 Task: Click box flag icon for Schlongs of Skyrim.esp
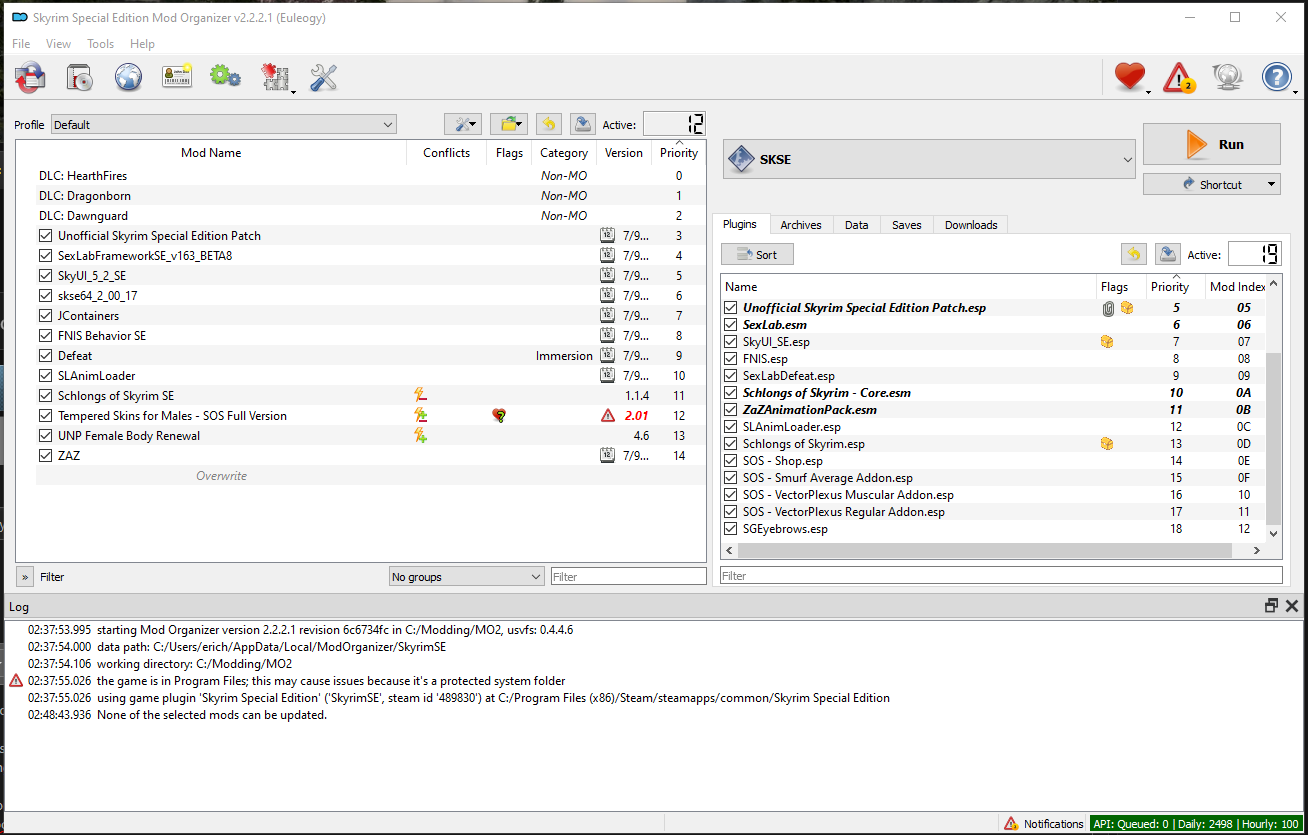pos(1107,444)
